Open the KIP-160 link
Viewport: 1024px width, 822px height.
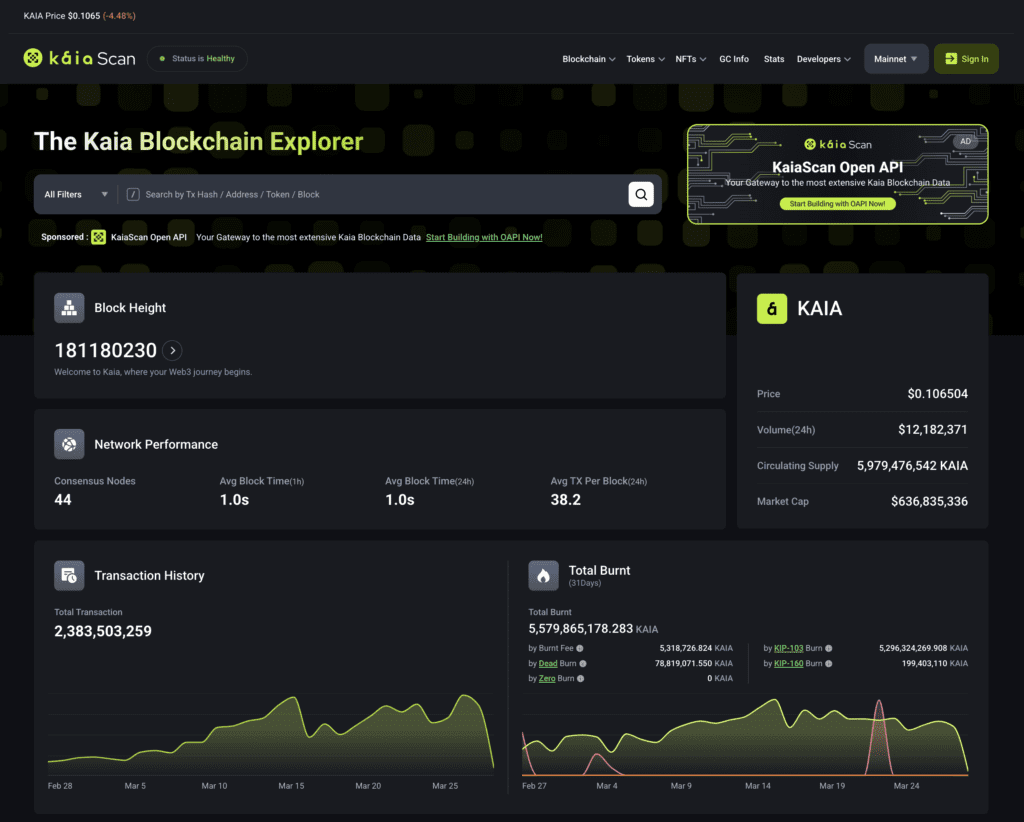click(788, 663)
